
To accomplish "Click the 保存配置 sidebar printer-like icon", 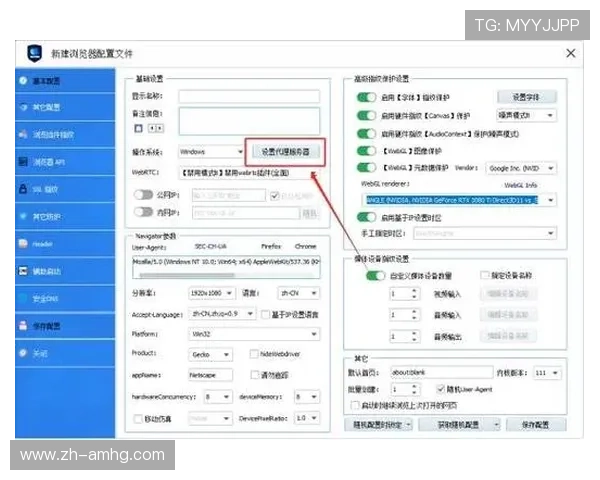I will point(23,325).
